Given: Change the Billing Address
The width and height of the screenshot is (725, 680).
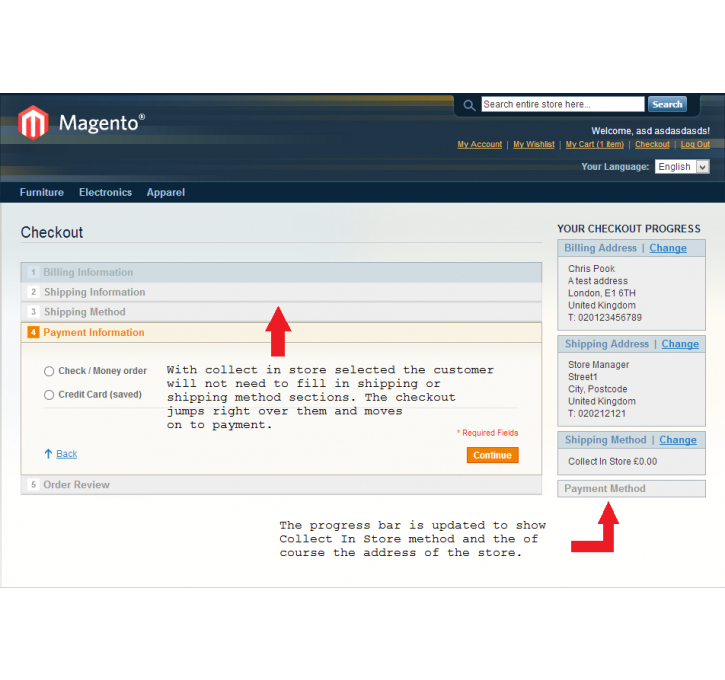Looking at the screenshot, I should [x=668, y=248].
